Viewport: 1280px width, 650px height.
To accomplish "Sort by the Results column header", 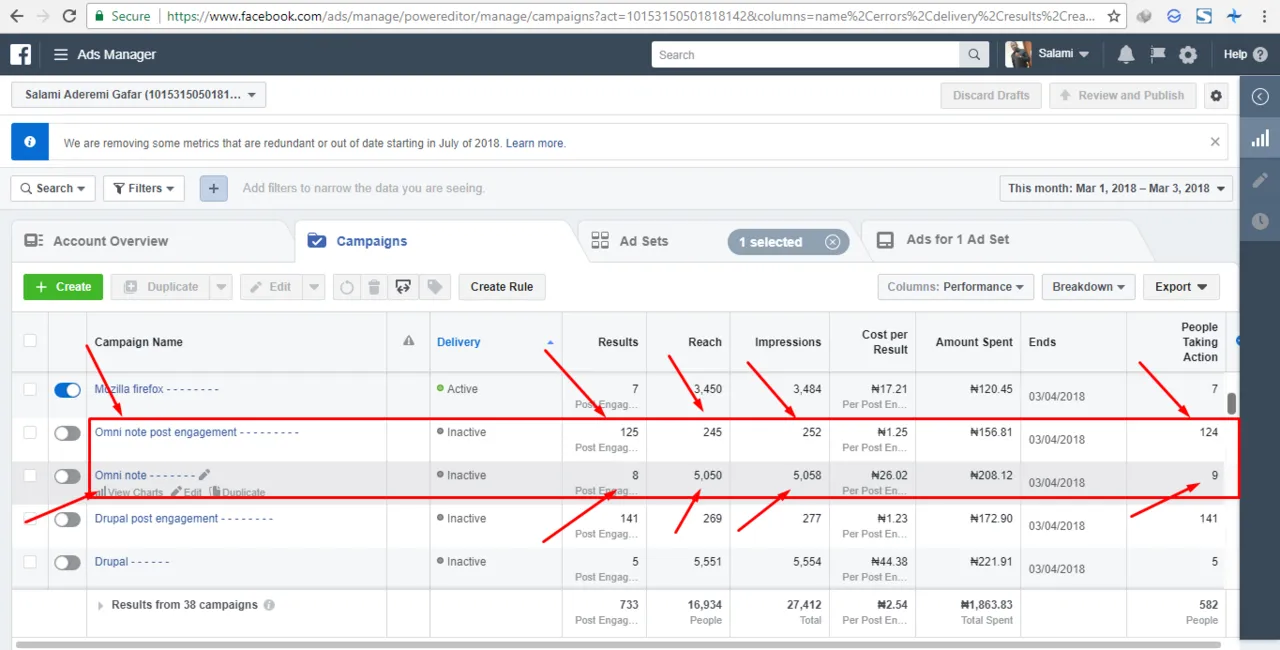I will [618, 342].
